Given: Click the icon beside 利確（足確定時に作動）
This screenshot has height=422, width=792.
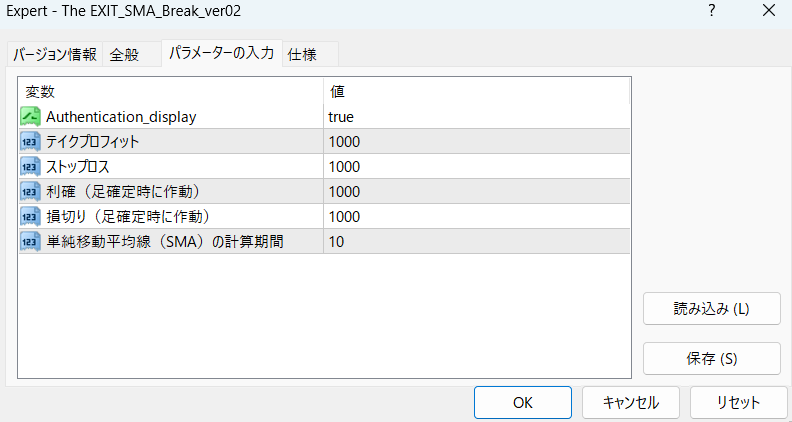Looking at the screenshot, I should [x=30, y=191].
